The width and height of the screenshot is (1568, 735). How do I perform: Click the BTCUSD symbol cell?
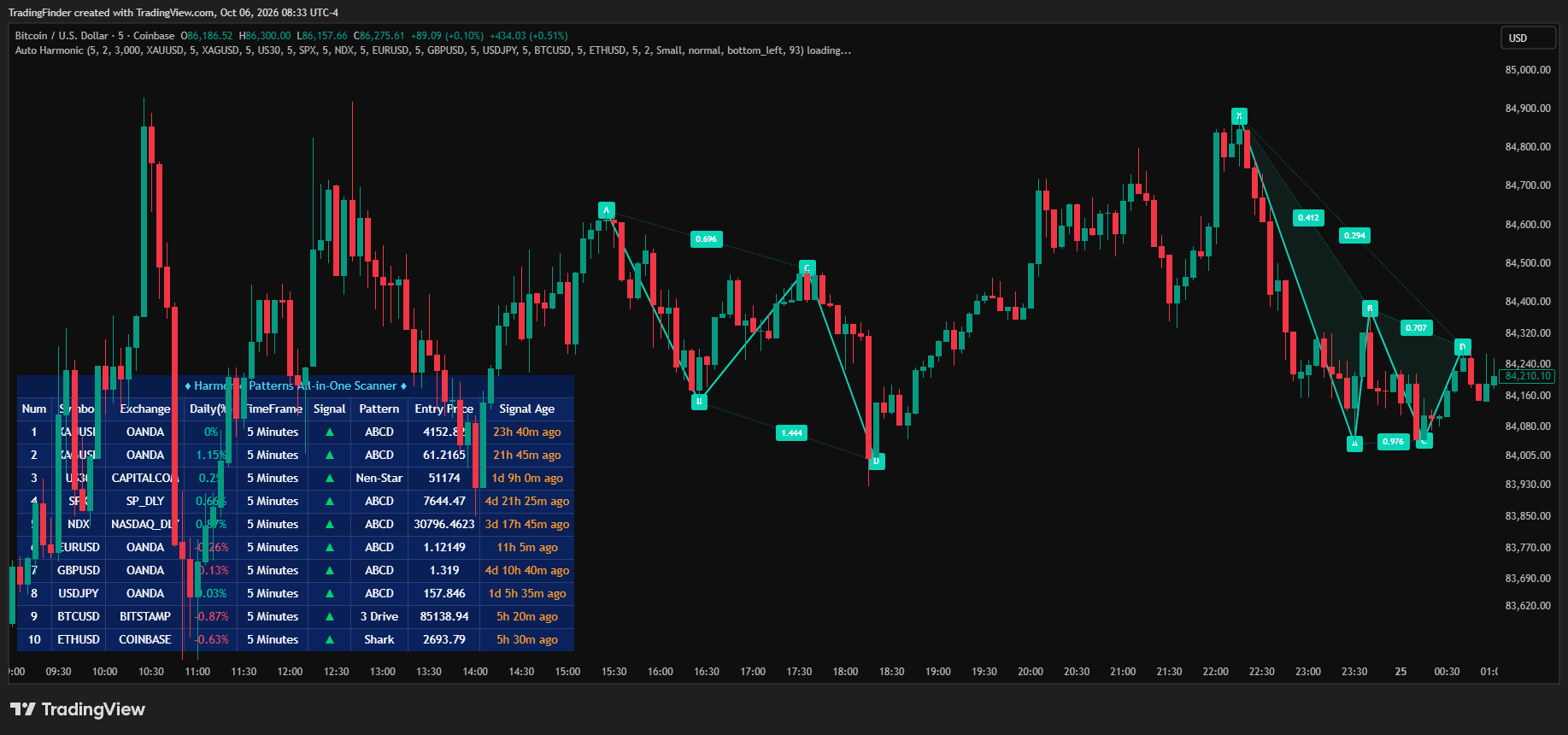coord(79,617)
